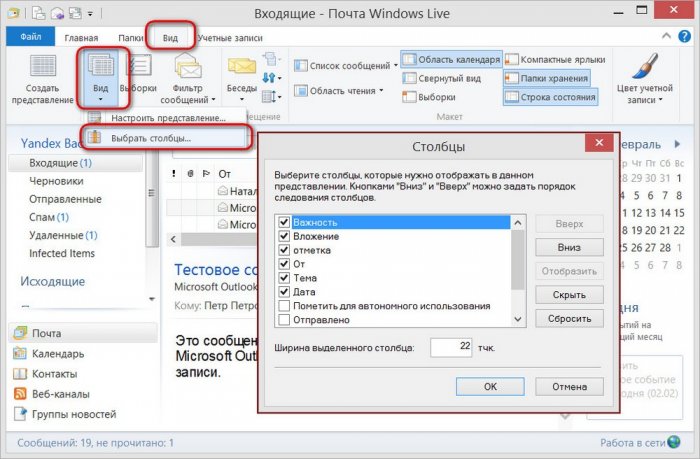Image resolution: width=700 pixels, height=459 pixels.
Task: Open the Черновики folder
Action: 56,181
